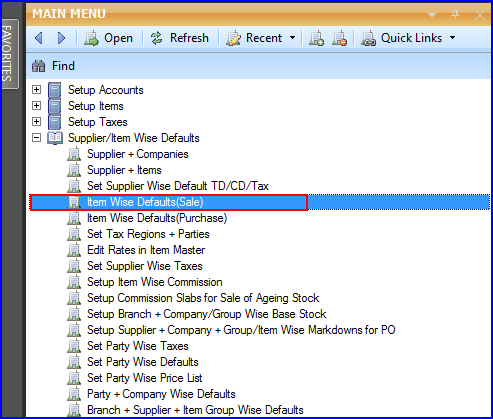Click the Refresh toolbar button
This screenshot has height=419, width=493.
tap(179, 38)
